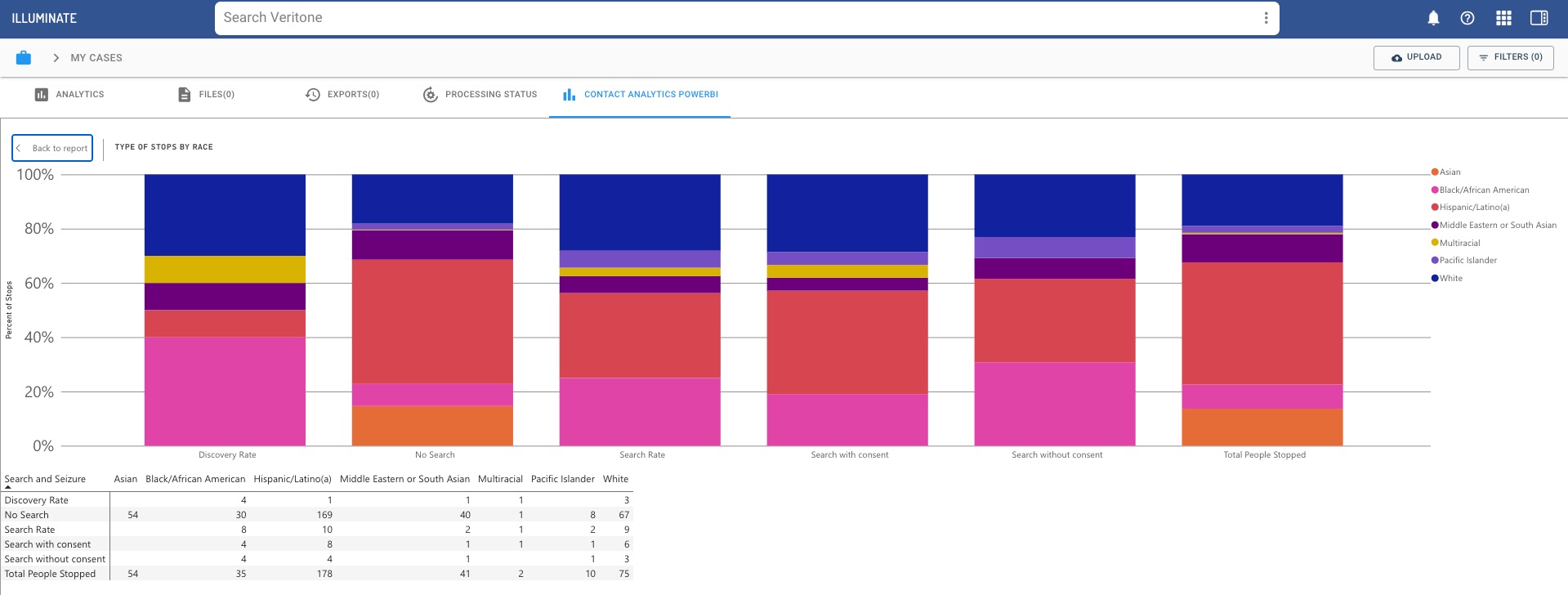
Task: Click the value 178 in Total row
Action: [324, 574]
